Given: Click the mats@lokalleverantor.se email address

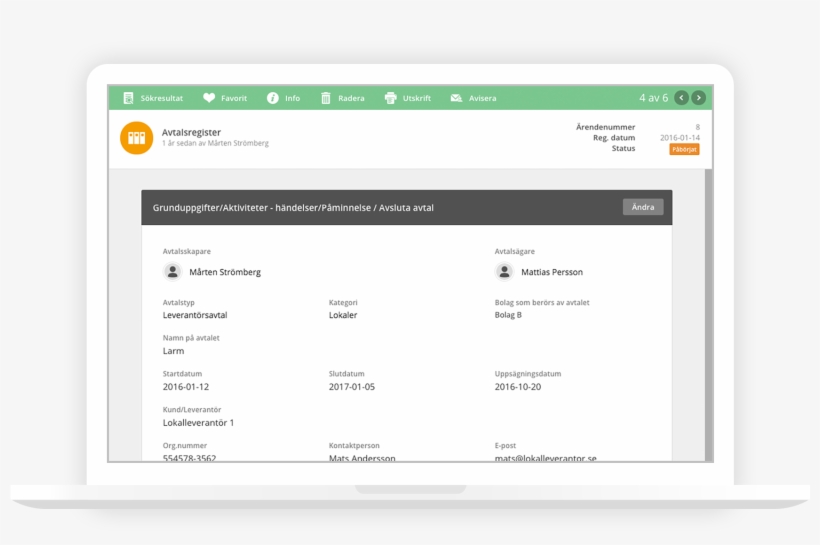Looking at the screenshot, I should coord(545,458).
